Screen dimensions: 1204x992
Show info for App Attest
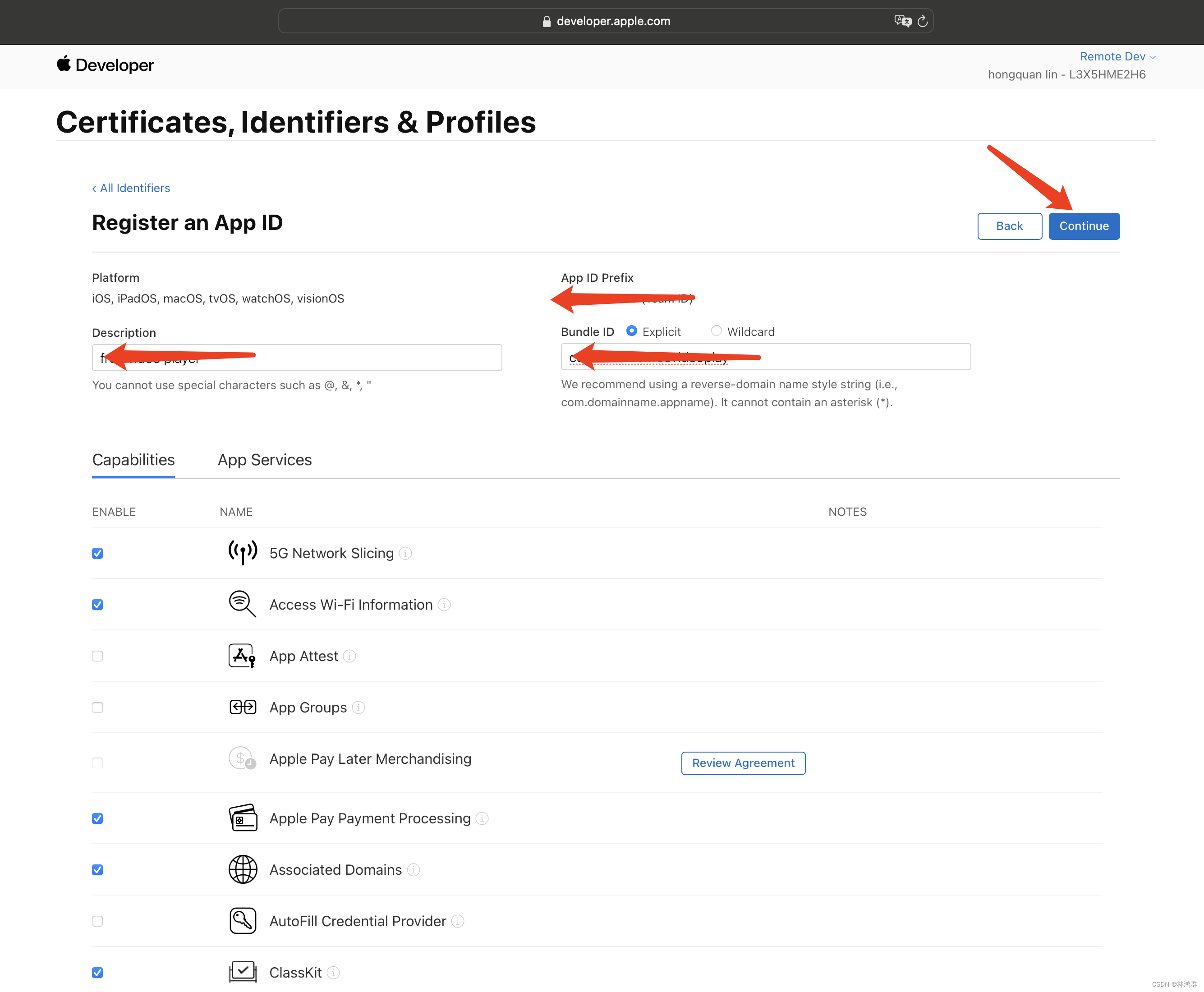349,656
